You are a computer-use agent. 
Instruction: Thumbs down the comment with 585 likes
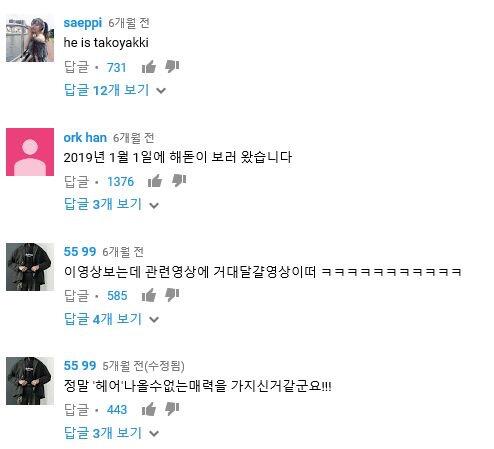coord(172,295)
